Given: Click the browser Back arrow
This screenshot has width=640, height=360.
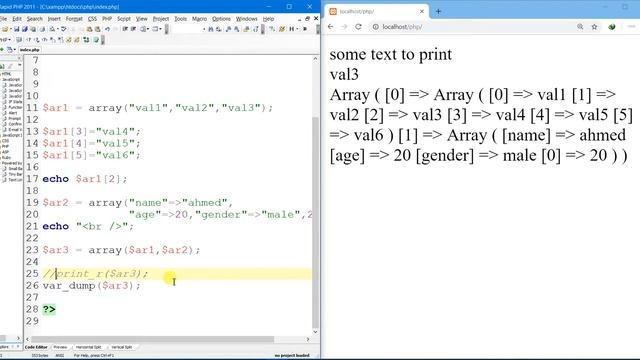Looking at the screenshot, I should (331, 27).
